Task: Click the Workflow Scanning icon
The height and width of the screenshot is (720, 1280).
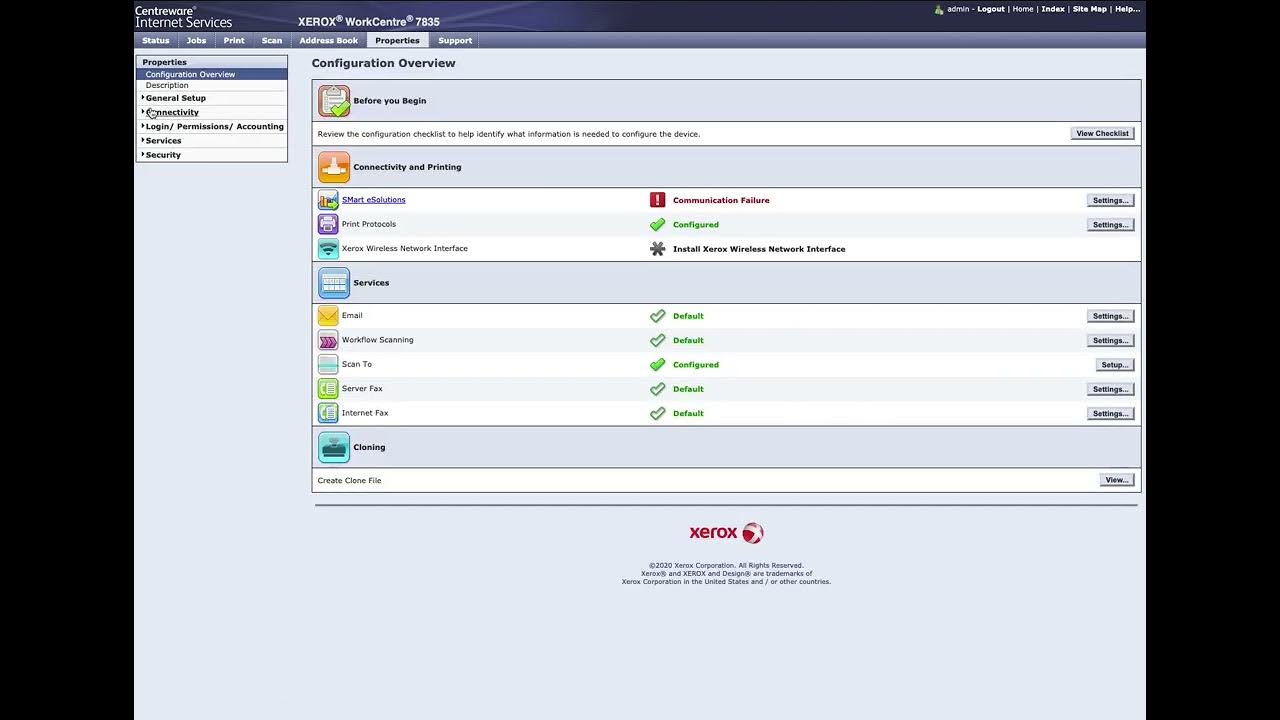Action: click(328, 340)
